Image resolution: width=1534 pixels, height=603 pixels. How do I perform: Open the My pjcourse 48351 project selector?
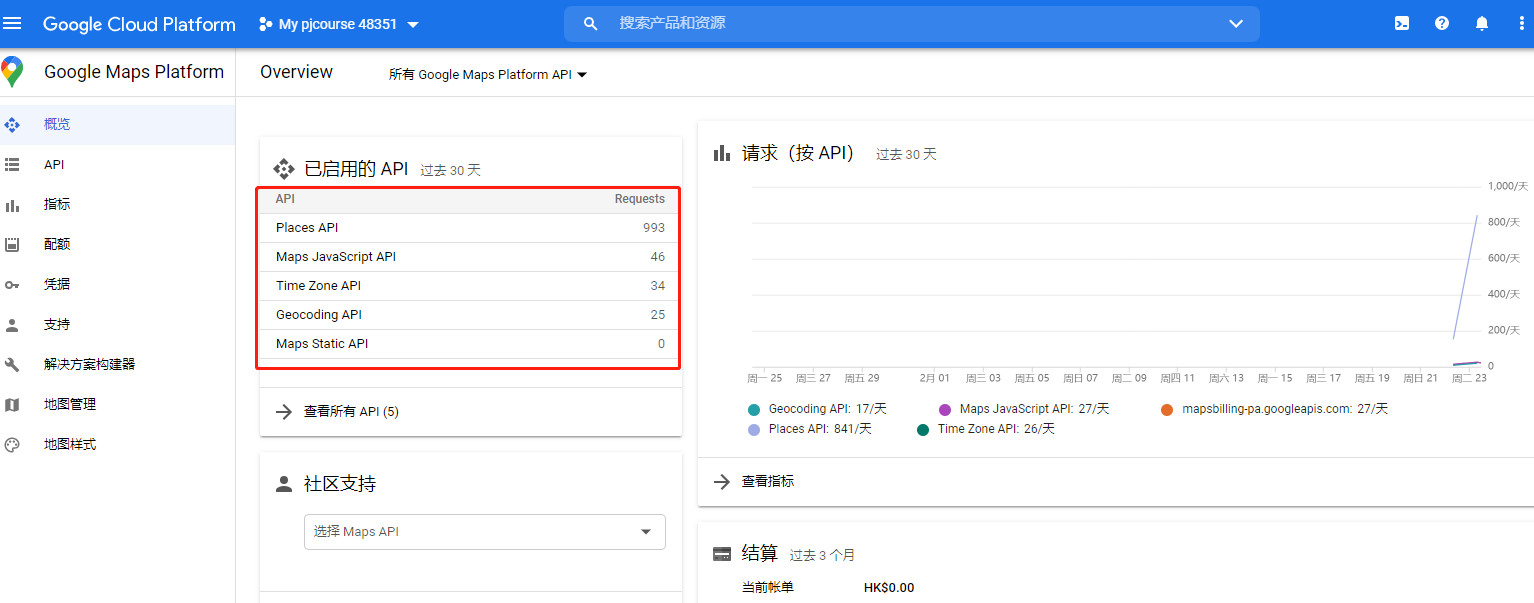coord(340,24)
